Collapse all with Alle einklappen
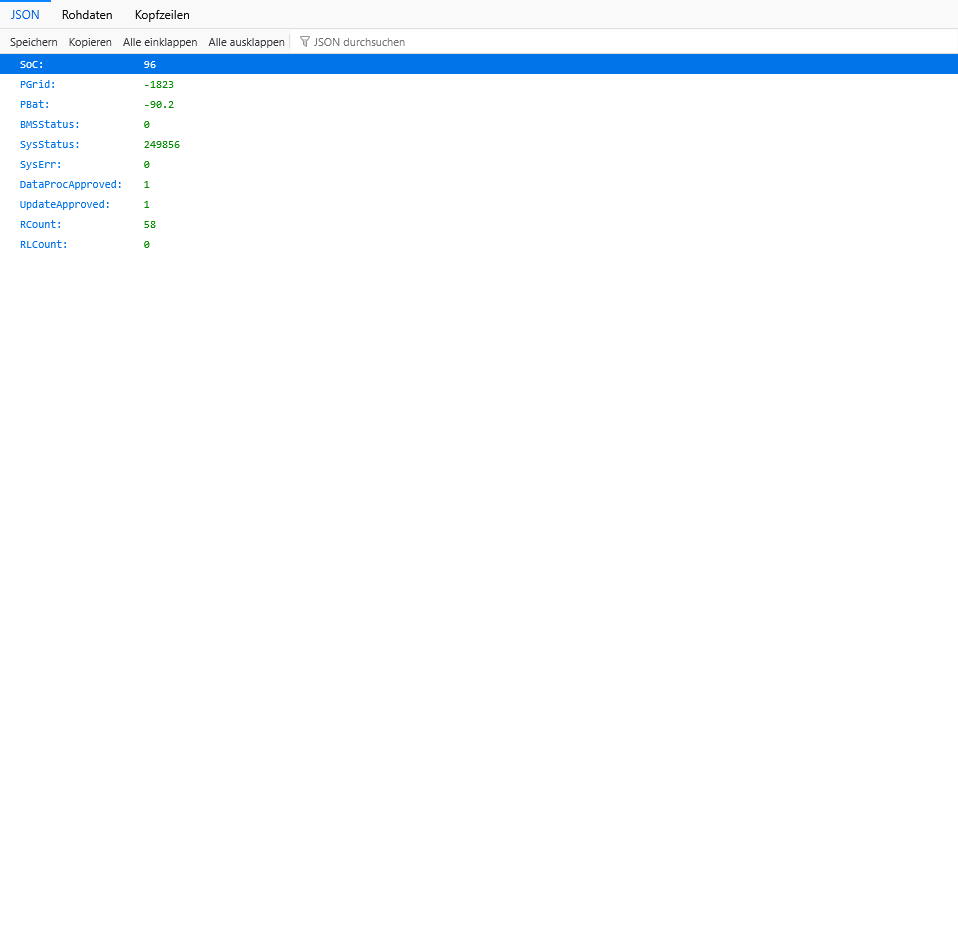 [x=160, y=42]
